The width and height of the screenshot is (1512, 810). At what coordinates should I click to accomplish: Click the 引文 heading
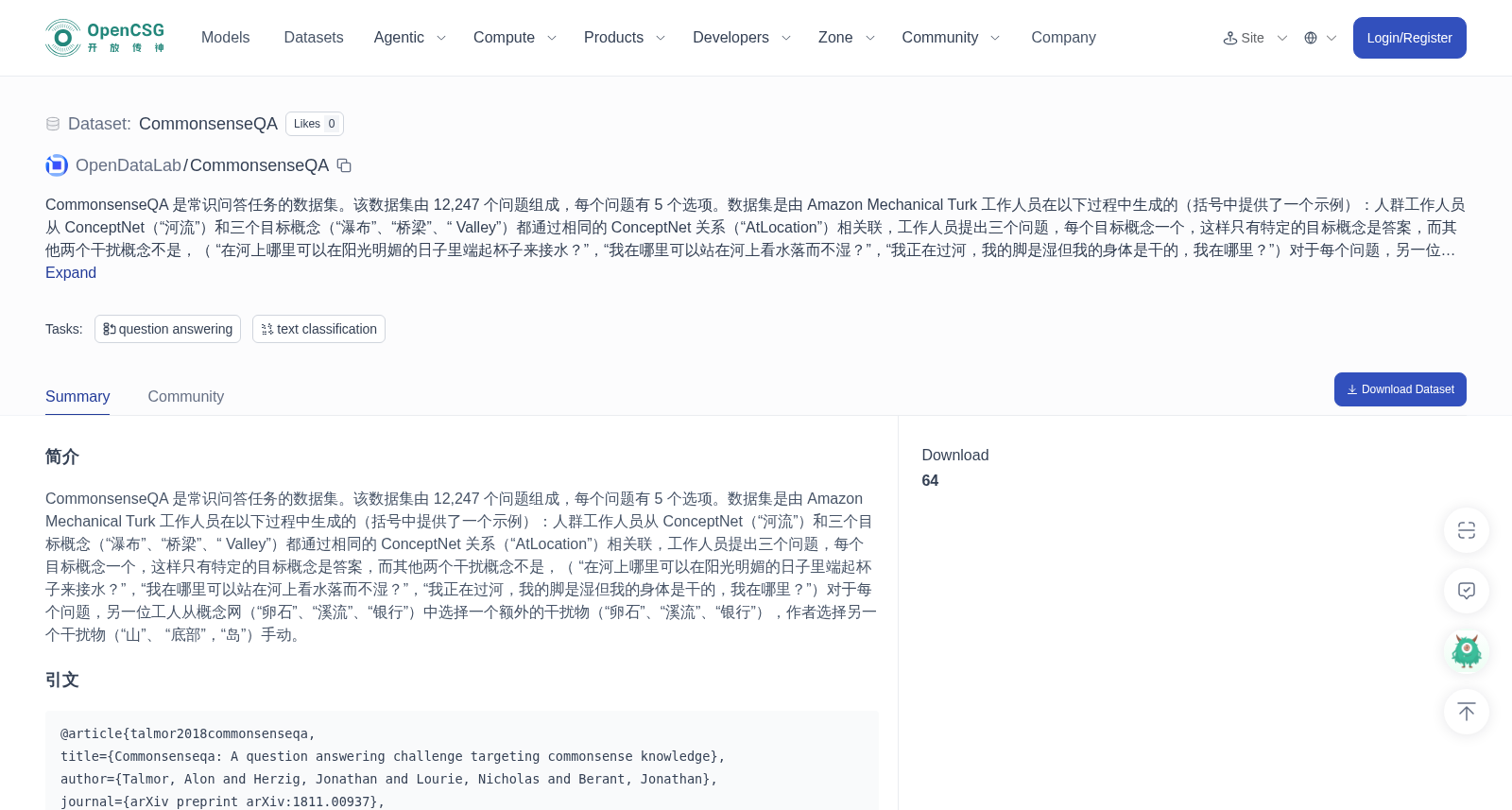62,681
